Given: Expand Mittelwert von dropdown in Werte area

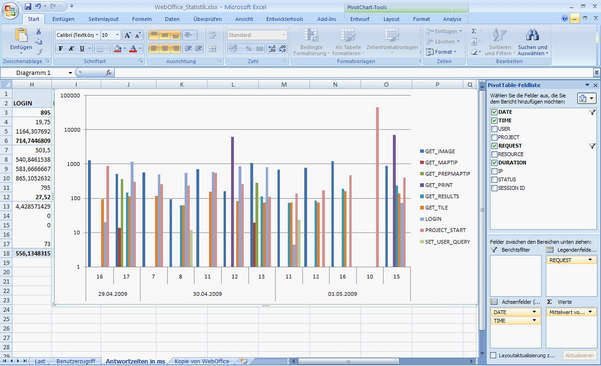Looking at the screenshot, I should 590,312.
